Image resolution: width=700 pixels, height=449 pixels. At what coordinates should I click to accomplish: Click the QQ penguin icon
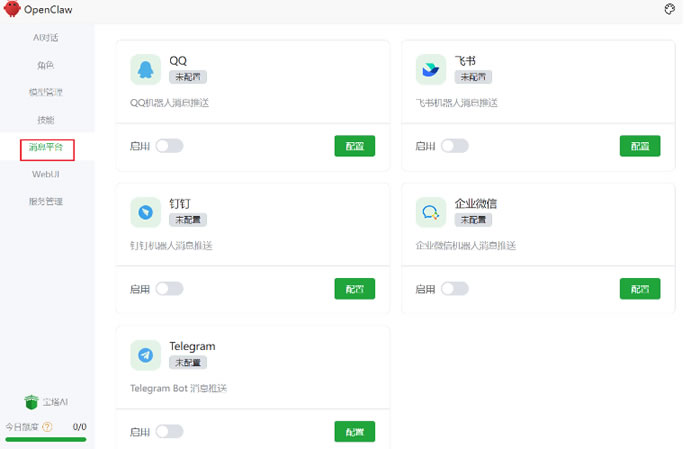tap(146, 69)
